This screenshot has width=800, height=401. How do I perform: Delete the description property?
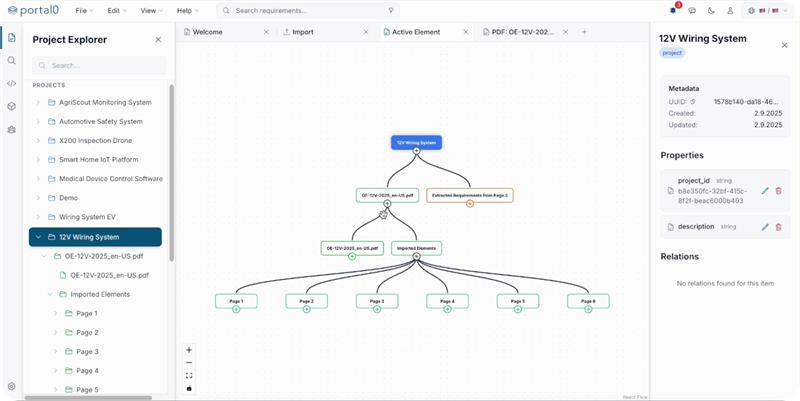point(779,227)
